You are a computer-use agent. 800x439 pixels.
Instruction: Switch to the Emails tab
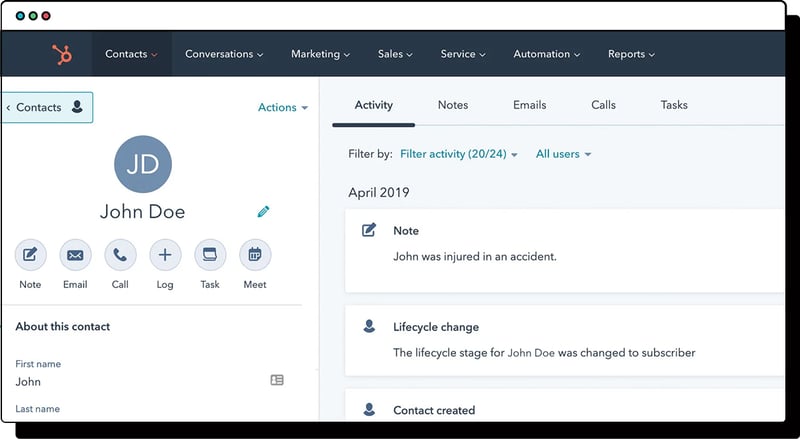[530, 105]
